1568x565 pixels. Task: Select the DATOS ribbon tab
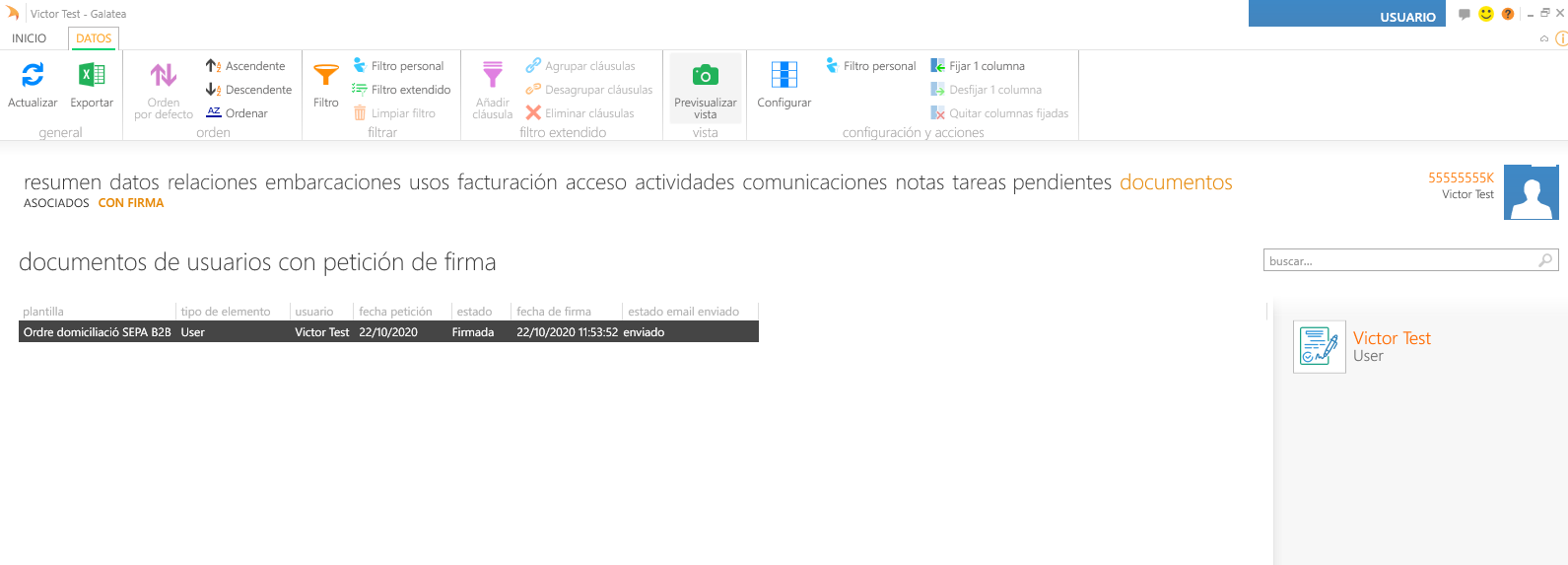click(94, 38)
